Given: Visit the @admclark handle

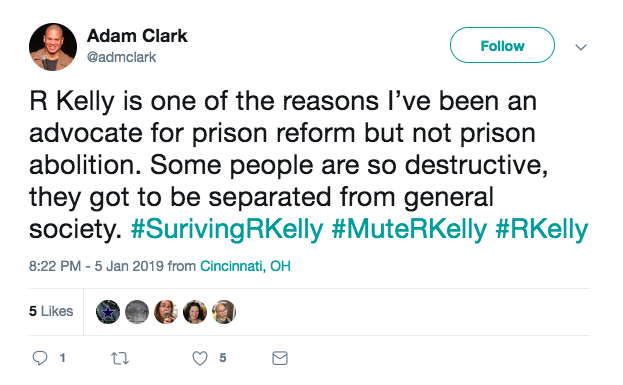Looking at the screenshot, I should click(121, 57).
